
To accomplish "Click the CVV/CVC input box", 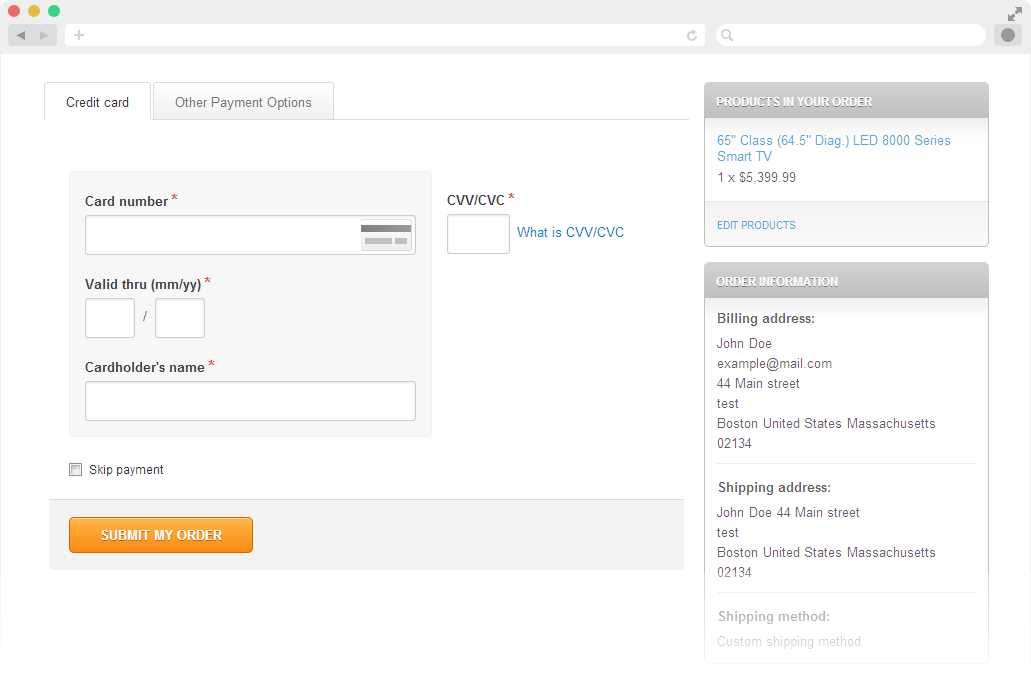I will [478, 234].
